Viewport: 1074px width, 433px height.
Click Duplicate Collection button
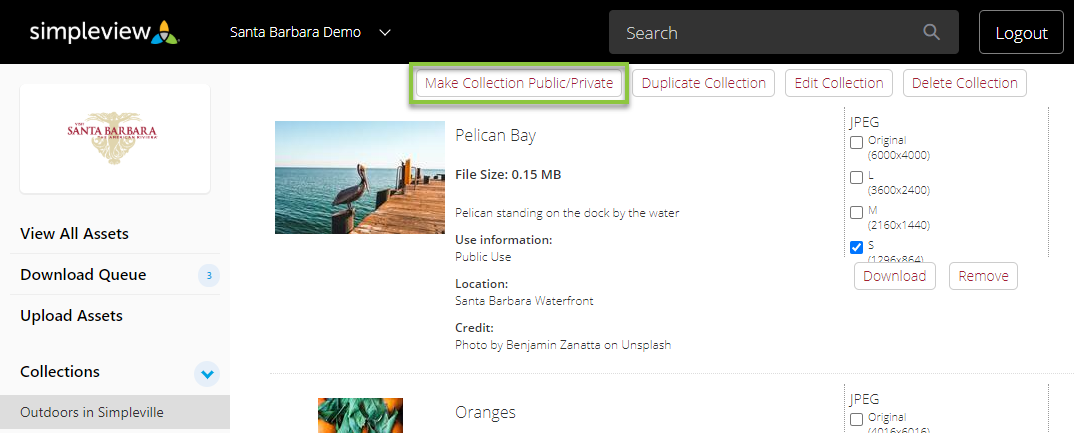tap(703, 83)
